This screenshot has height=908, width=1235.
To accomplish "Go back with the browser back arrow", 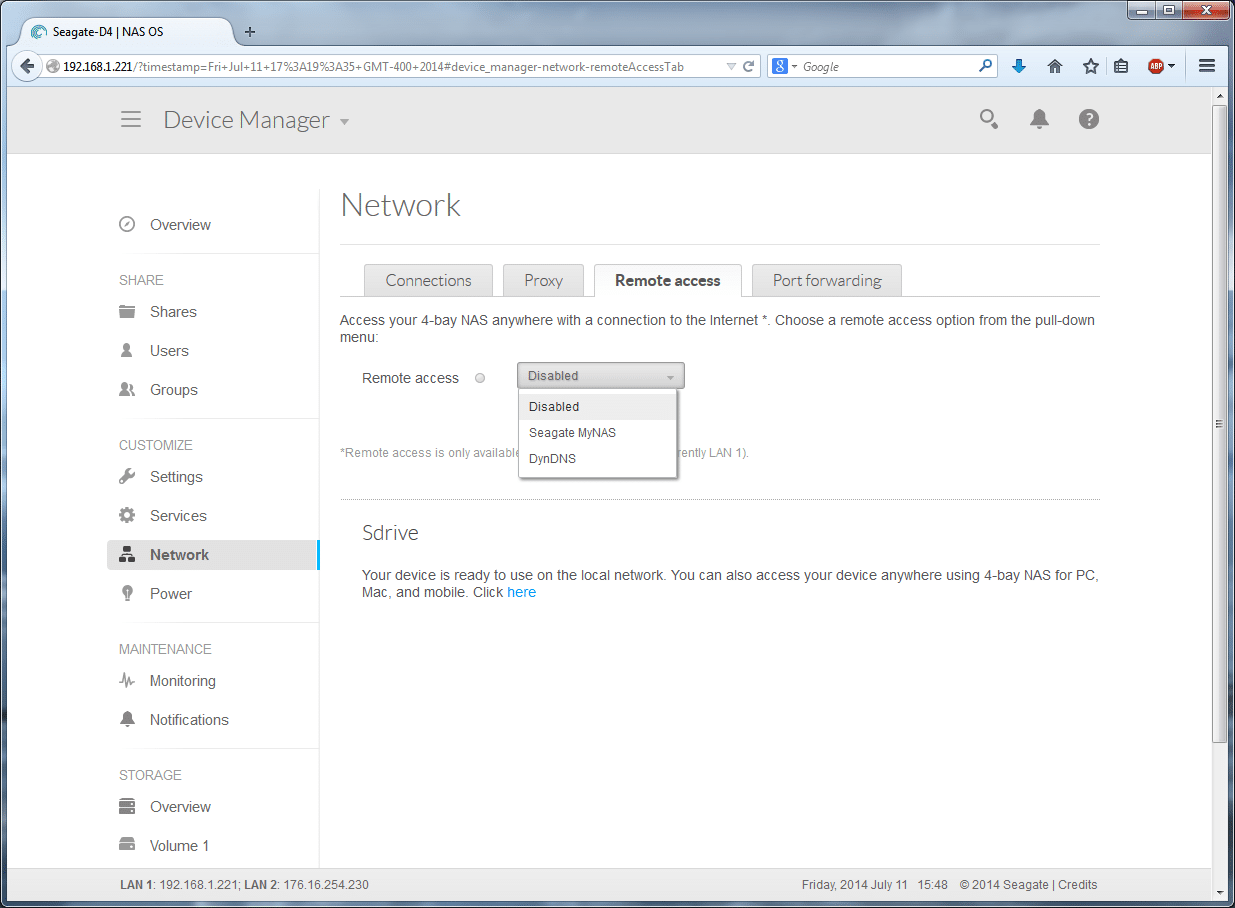I will (x=27, y=66).
